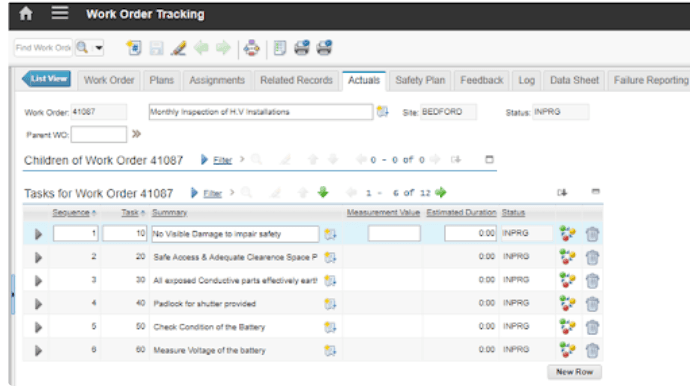
Task: Collapse the Children of Work Order section
Action: (x=489, y=159)
